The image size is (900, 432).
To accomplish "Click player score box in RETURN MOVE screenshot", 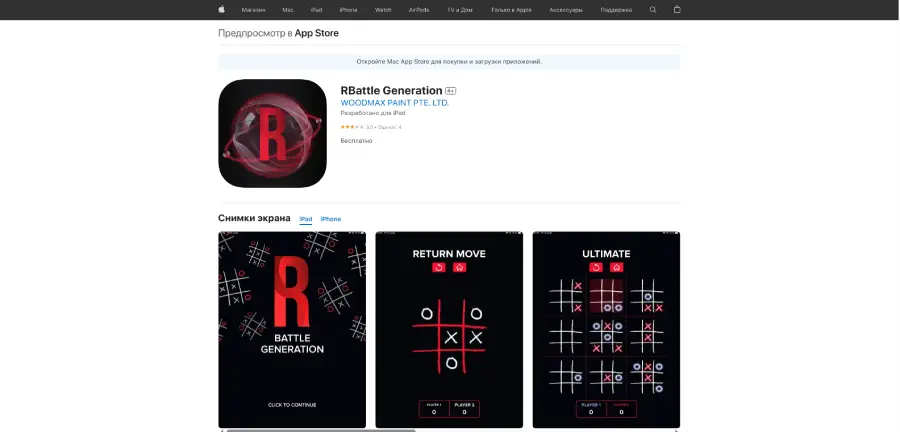I will click(449, 408).
